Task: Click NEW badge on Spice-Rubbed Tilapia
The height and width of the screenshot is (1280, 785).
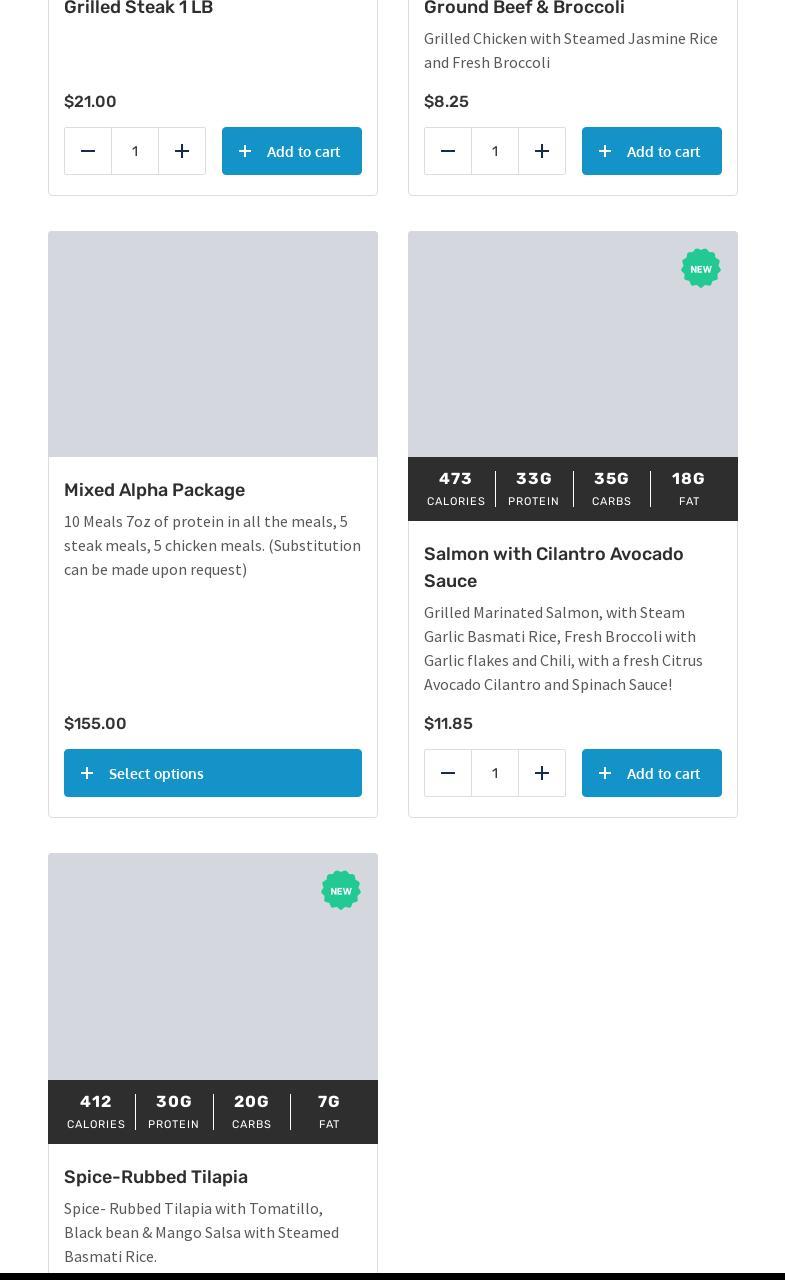Action: (x=341, y=890)
